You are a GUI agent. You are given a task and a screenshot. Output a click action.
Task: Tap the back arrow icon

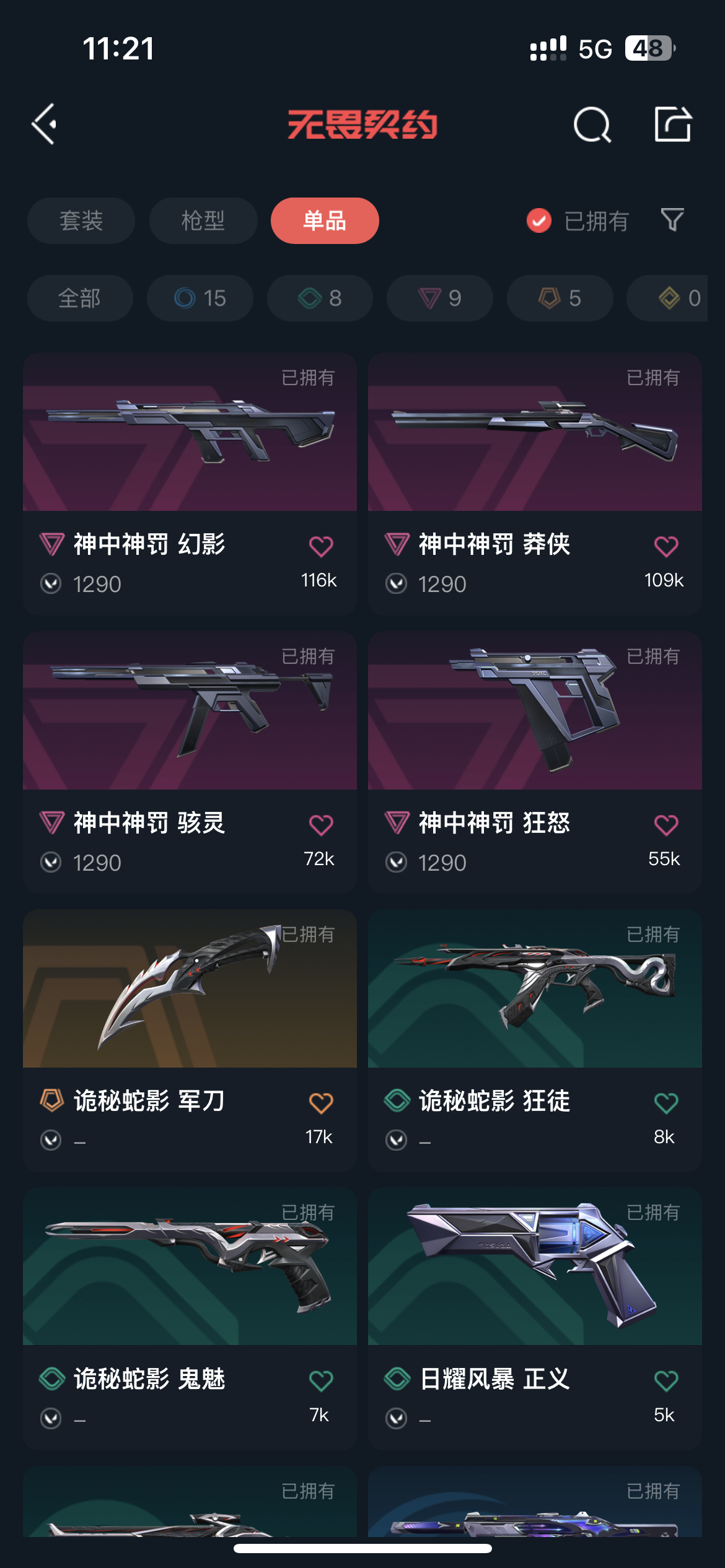click(x=45, y=124)
